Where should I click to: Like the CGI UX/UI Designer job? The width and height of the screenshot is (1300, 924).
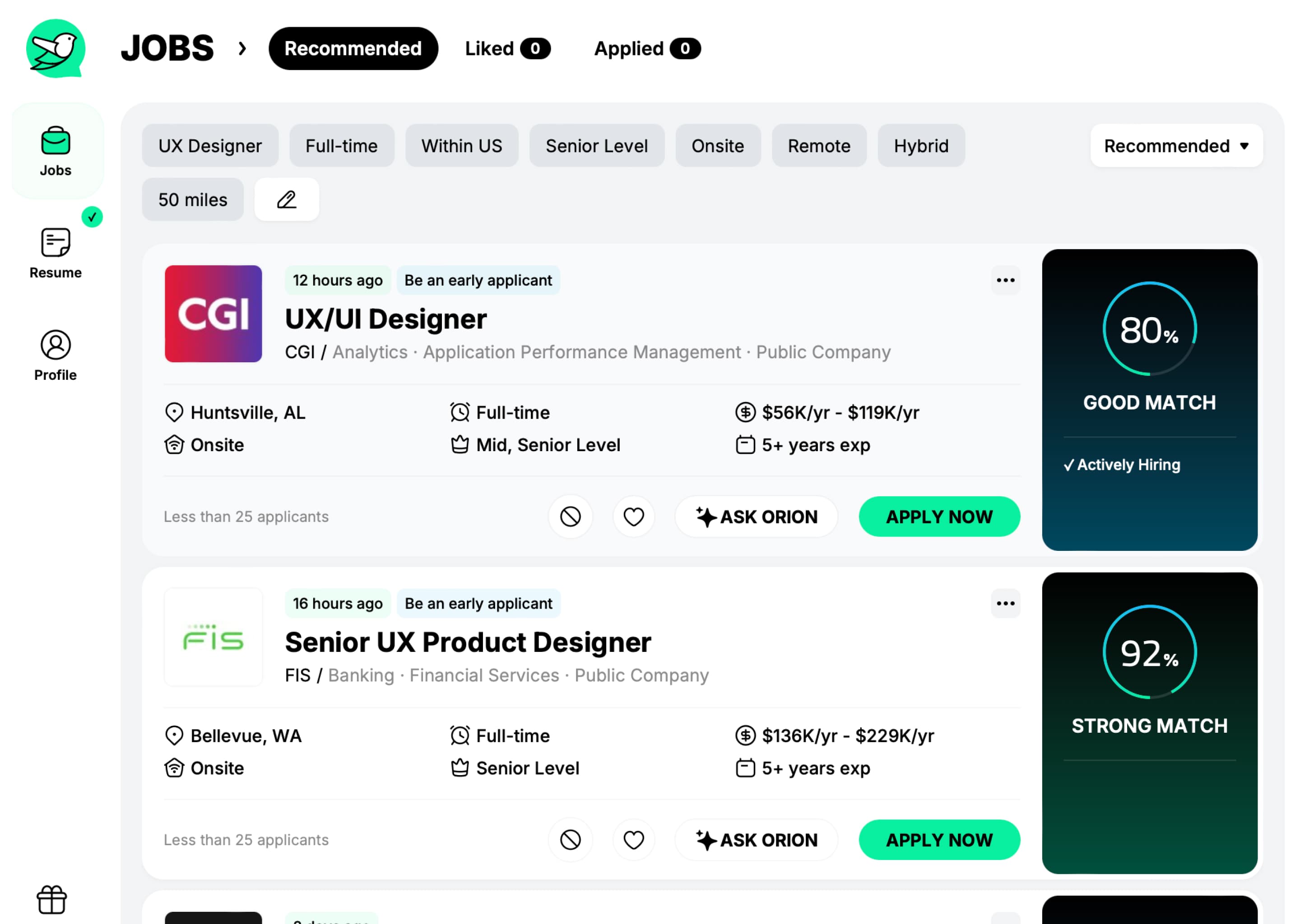click(x=633, y=517)
